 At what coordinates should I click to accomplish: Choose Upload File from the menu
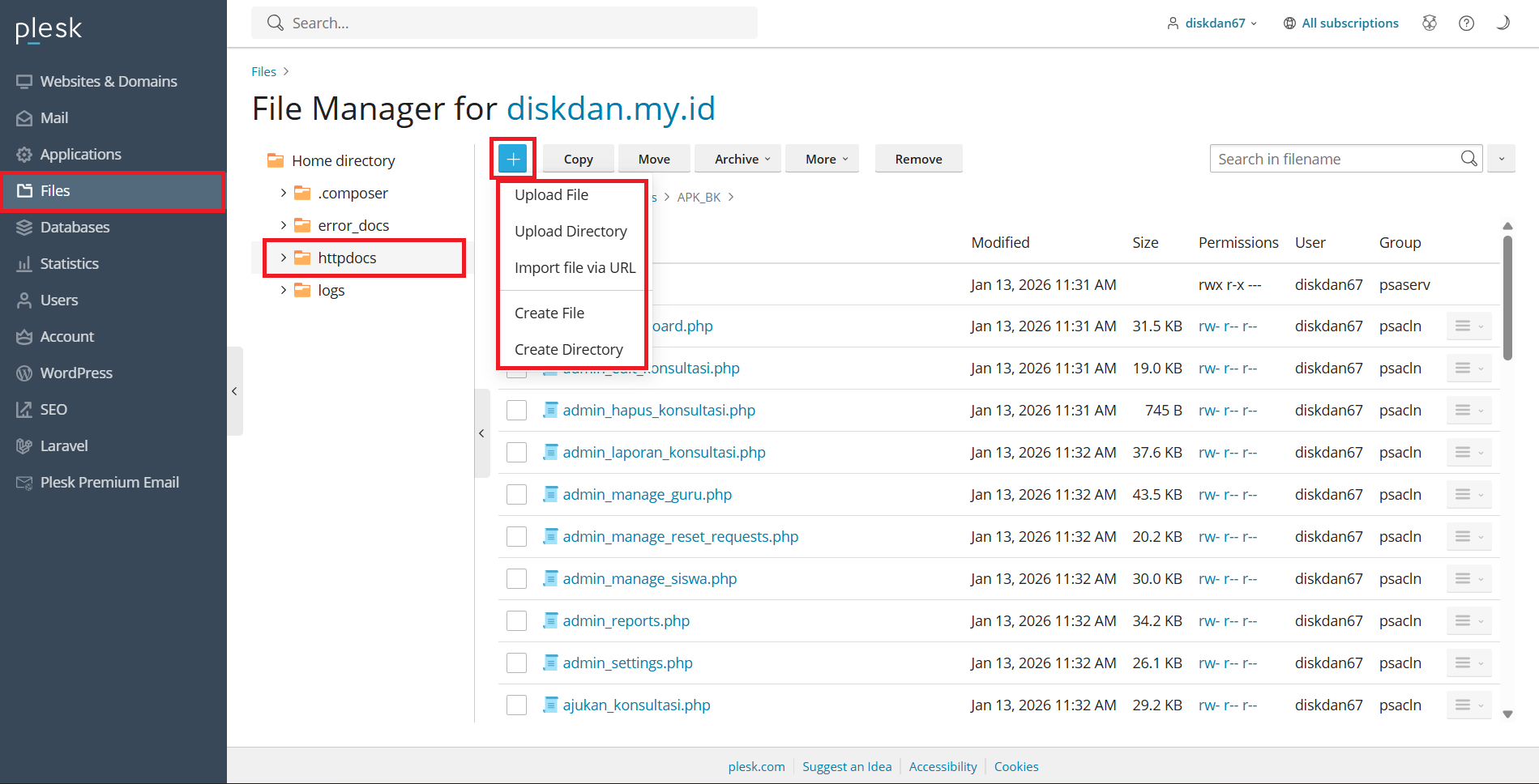point(551,195)
